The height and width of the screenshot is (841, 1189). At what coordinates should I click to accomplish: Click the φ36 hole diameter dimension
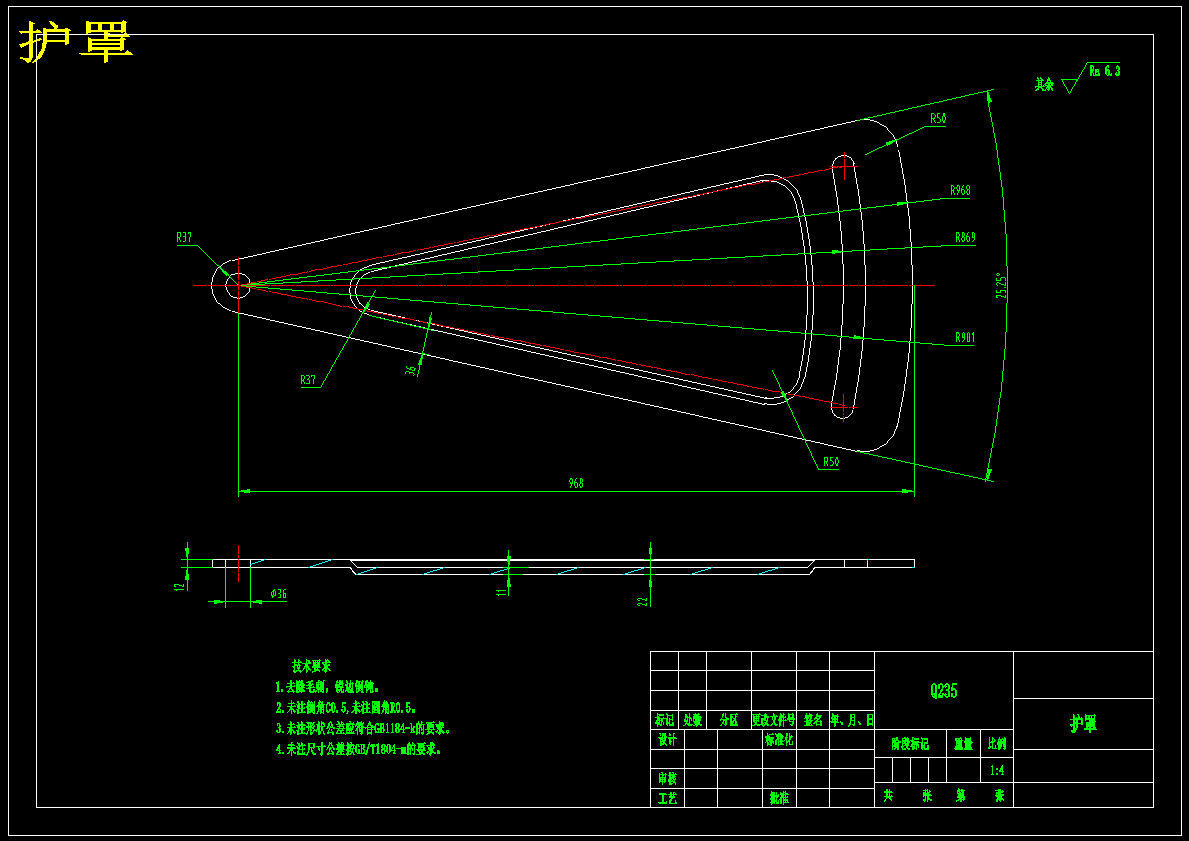[278, 595]
